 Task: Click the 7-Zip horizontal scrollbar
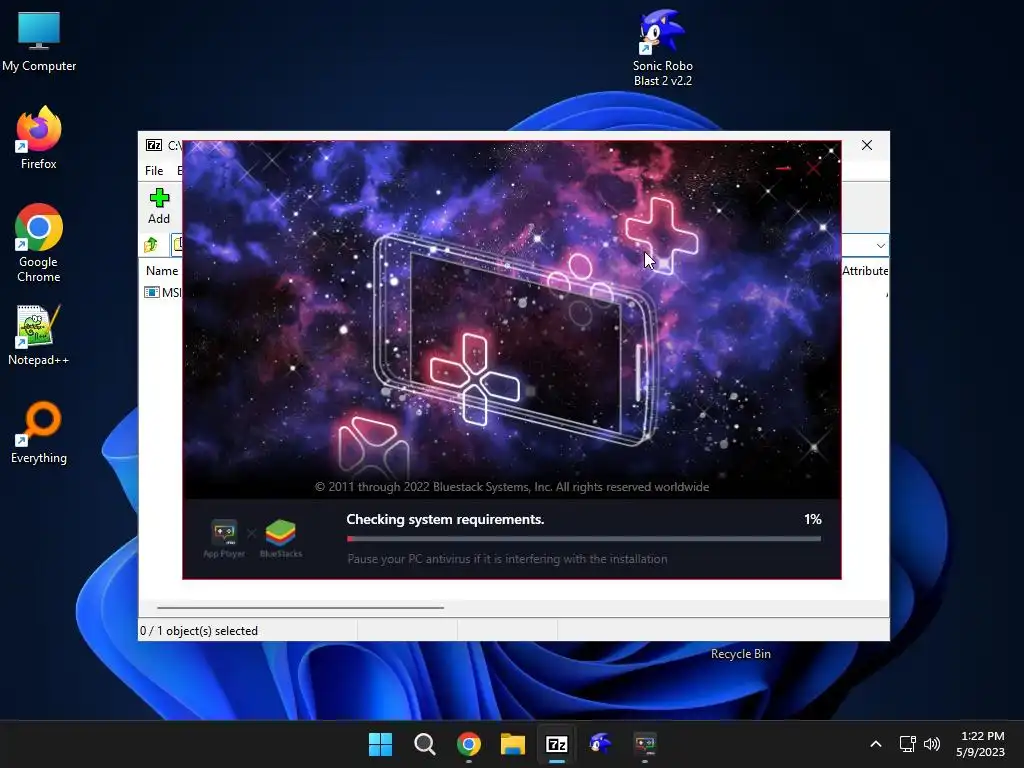[300, 607]
